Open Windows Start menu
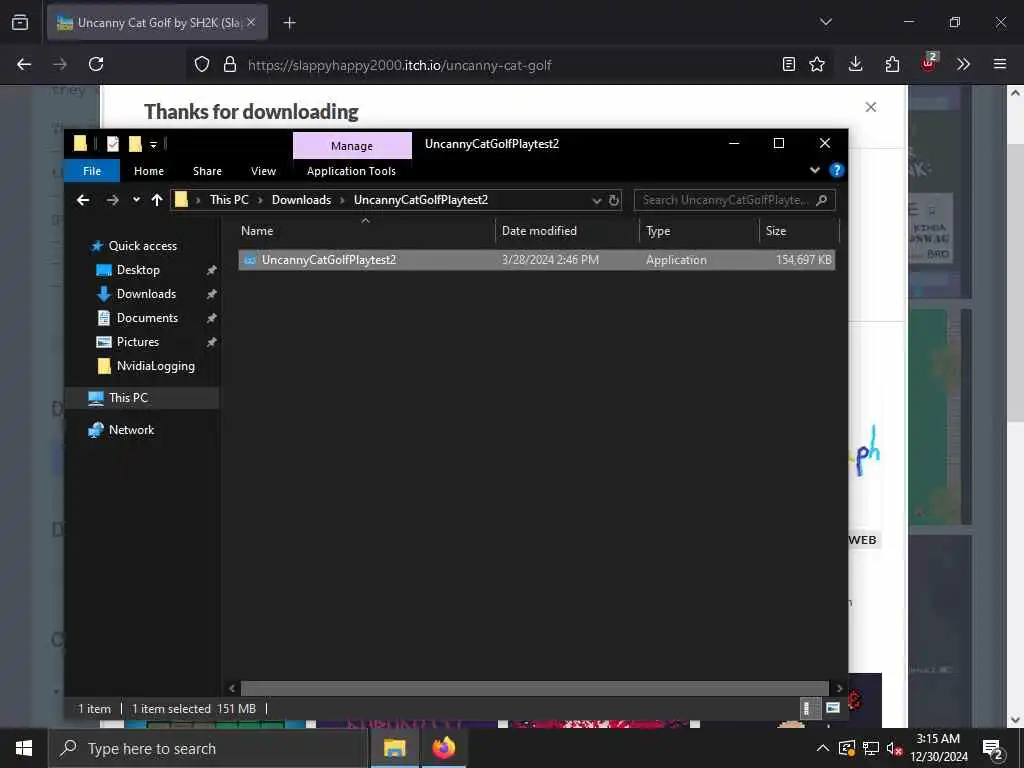 point(24,748)
